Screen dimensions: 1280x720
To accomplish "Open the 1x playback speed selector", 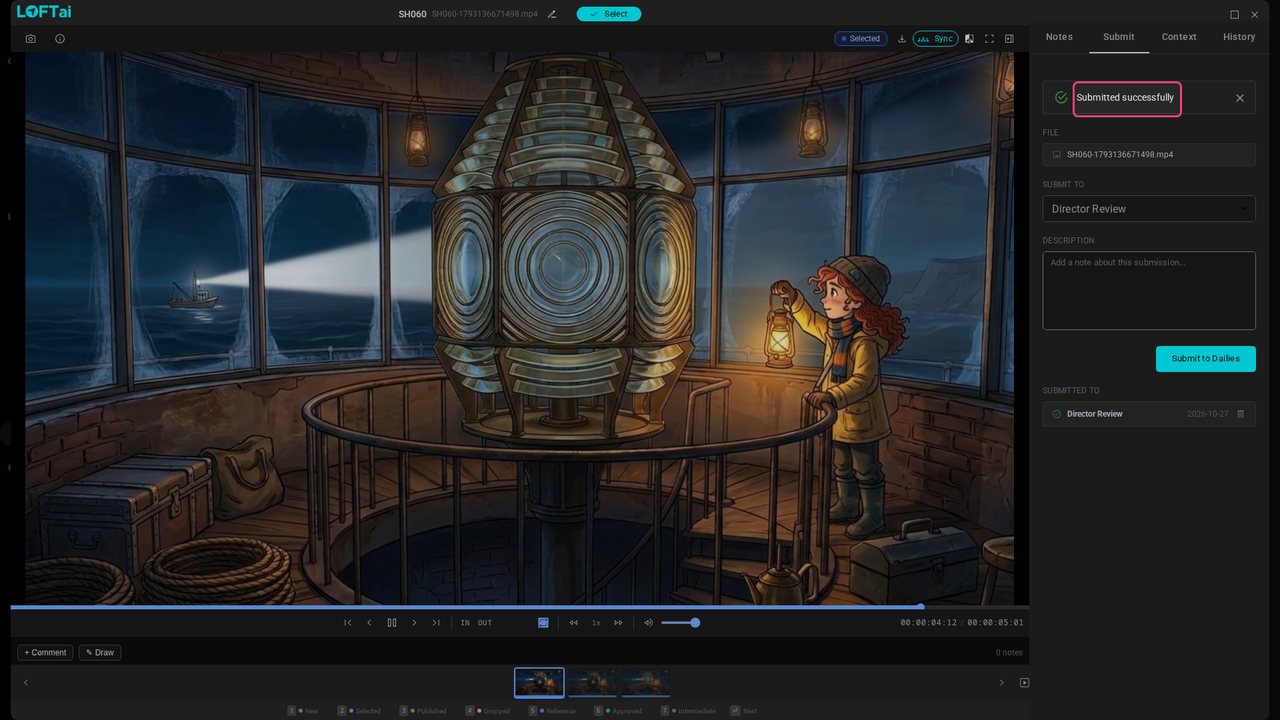I will [x=596, y=623].
